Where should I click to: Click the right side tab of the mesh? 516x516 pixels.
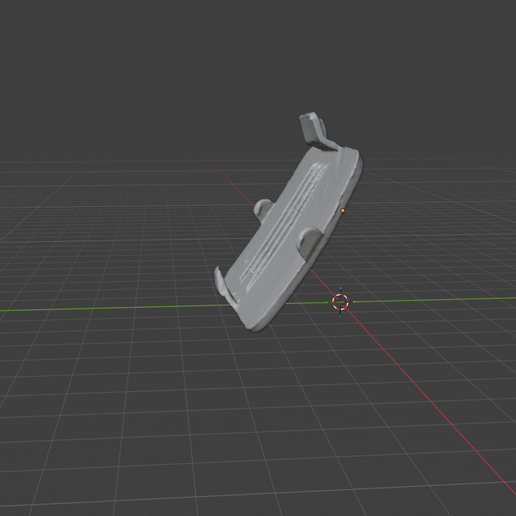[310, 241]
